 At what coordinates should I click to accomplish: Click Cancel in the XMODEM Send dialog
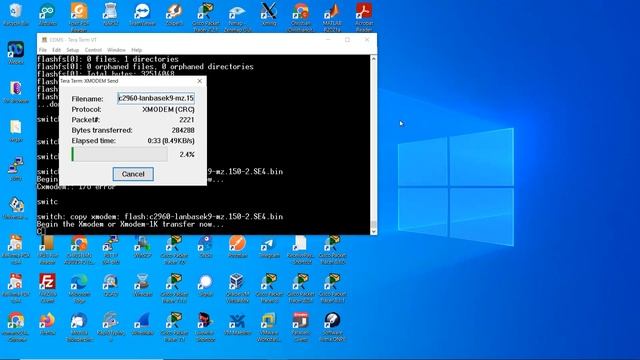coord(133,174)
